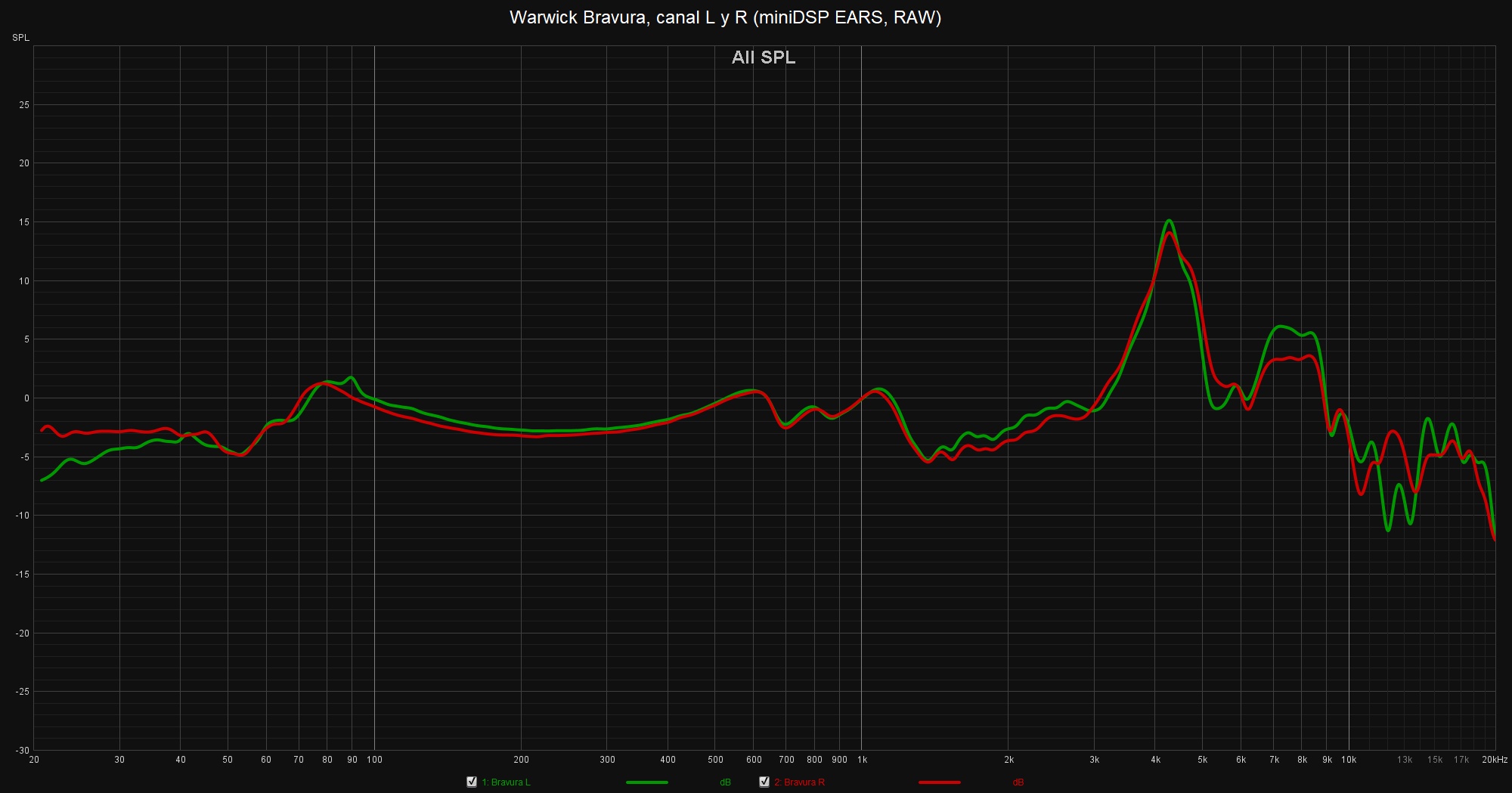Click the SPL axis label at top left

click(x=20, y=38)
